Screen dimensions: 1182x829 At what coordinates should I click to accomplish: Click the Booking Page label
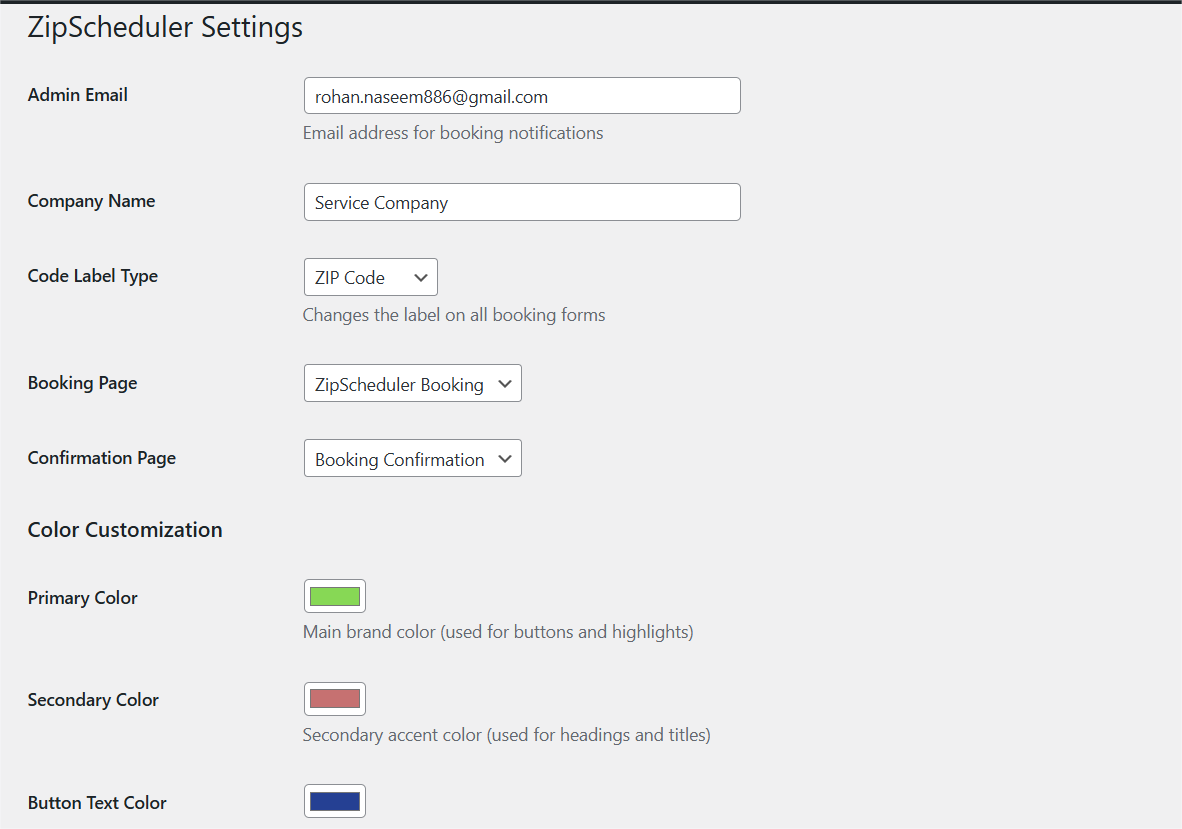pos(82,383)
